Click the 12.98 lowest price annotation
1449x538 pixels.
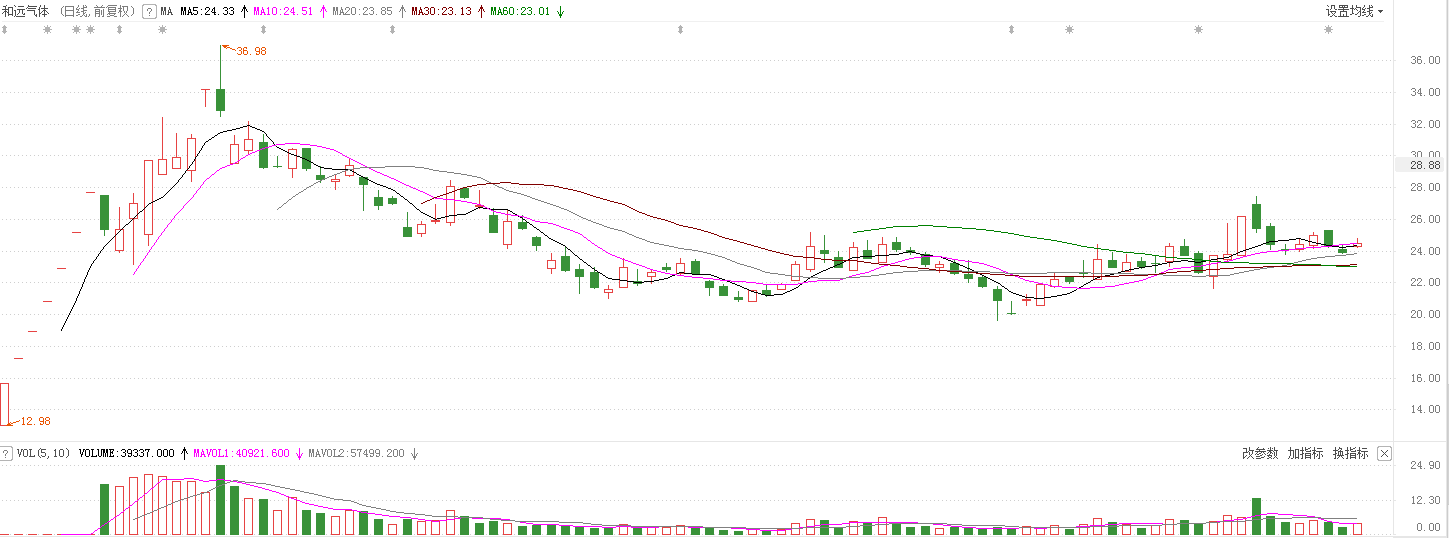pos(35,421)
